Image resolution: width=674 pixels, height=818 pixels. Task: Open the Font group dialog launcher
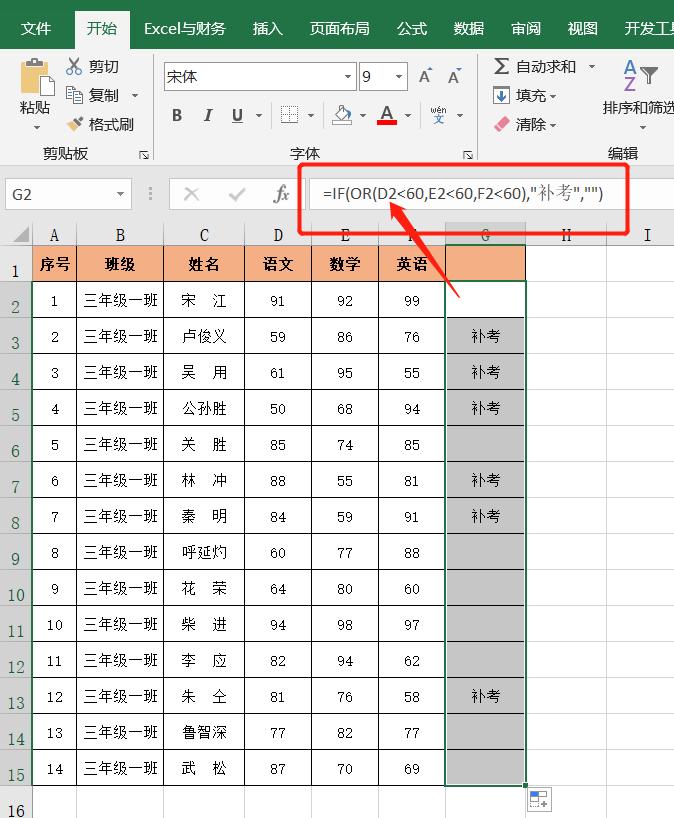coord(467,155)
